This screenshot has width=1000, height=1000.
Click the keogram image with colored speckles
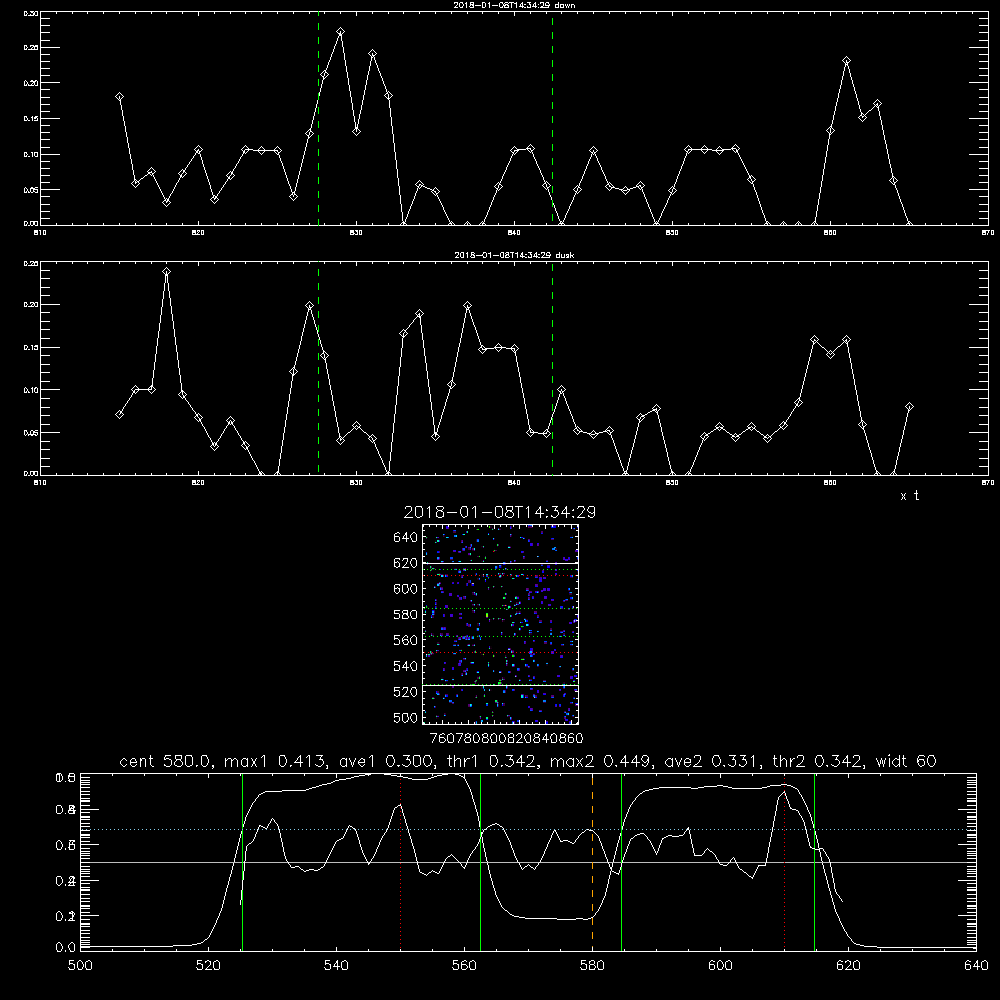pos(501,624)
